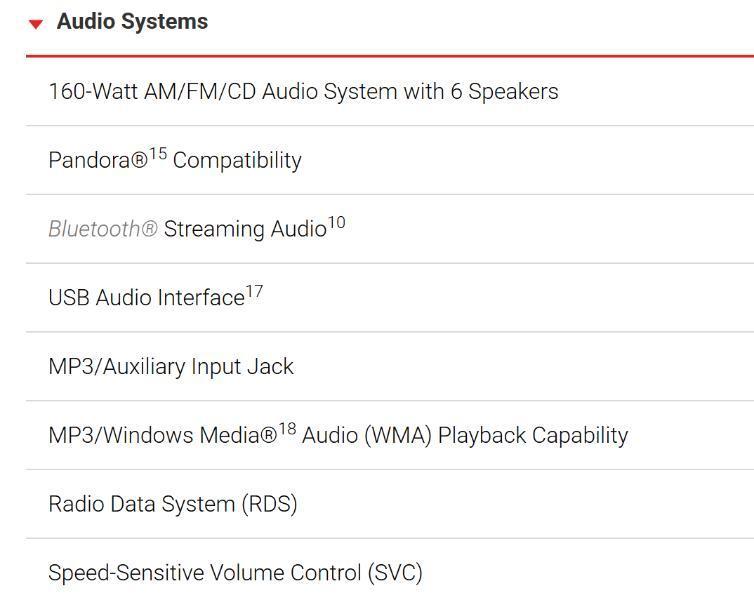Select the Radio Data System (RDS) row
This screenshot has height=600, width=754.
(x=173, y=505)
